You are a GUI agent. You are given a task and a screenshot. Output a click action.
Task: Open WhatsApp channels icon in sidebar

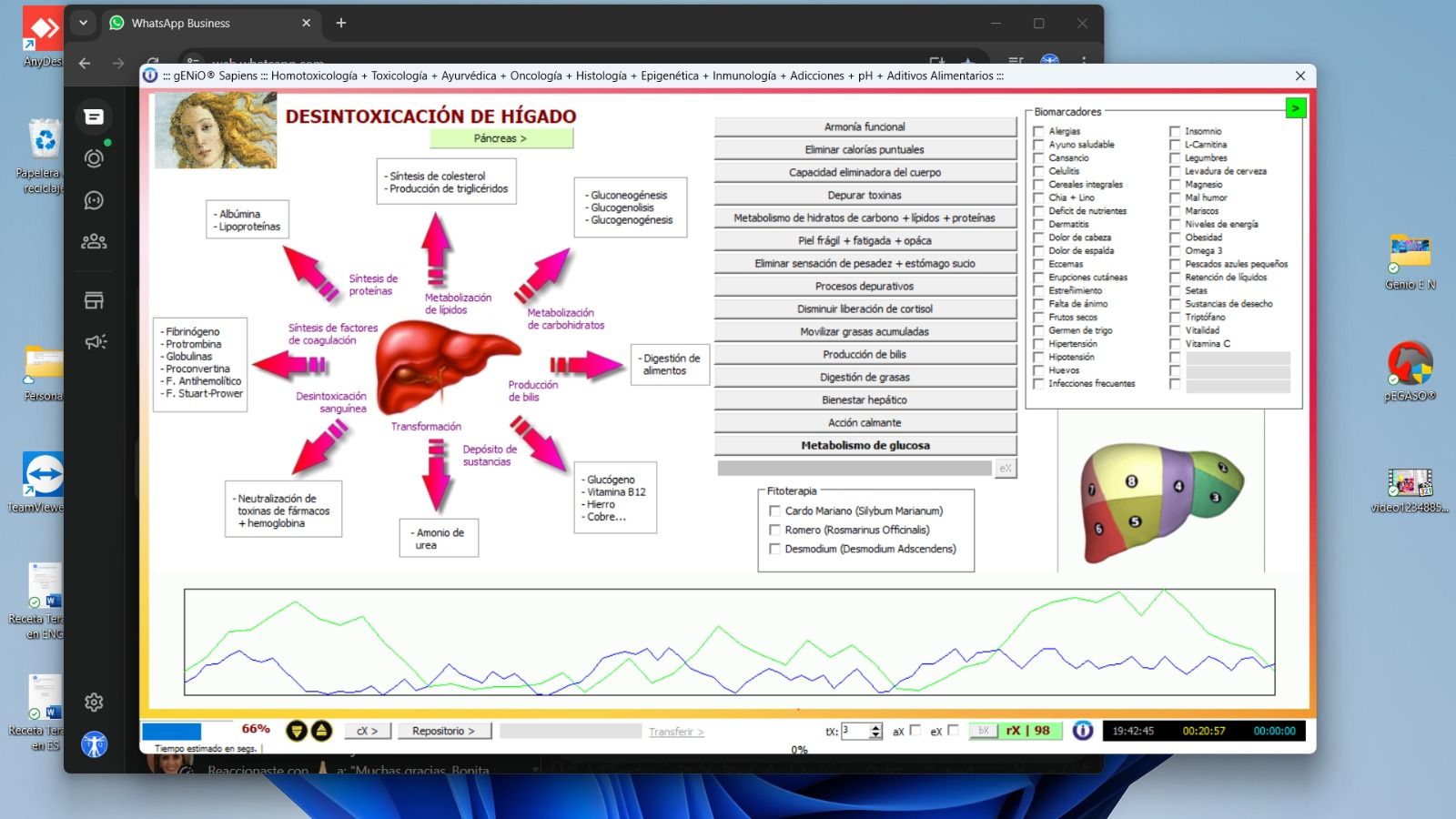pos(94,200)
